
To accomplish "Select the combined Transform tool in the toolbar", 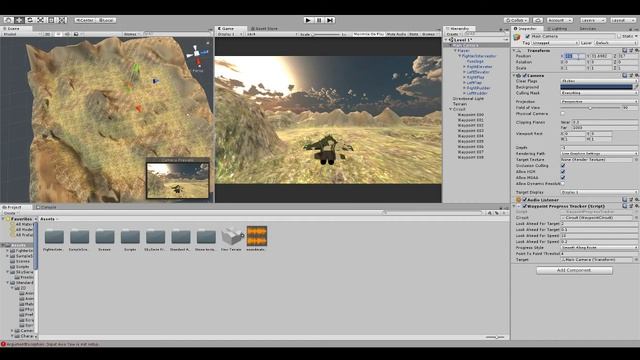I will [x=62, y=20].
